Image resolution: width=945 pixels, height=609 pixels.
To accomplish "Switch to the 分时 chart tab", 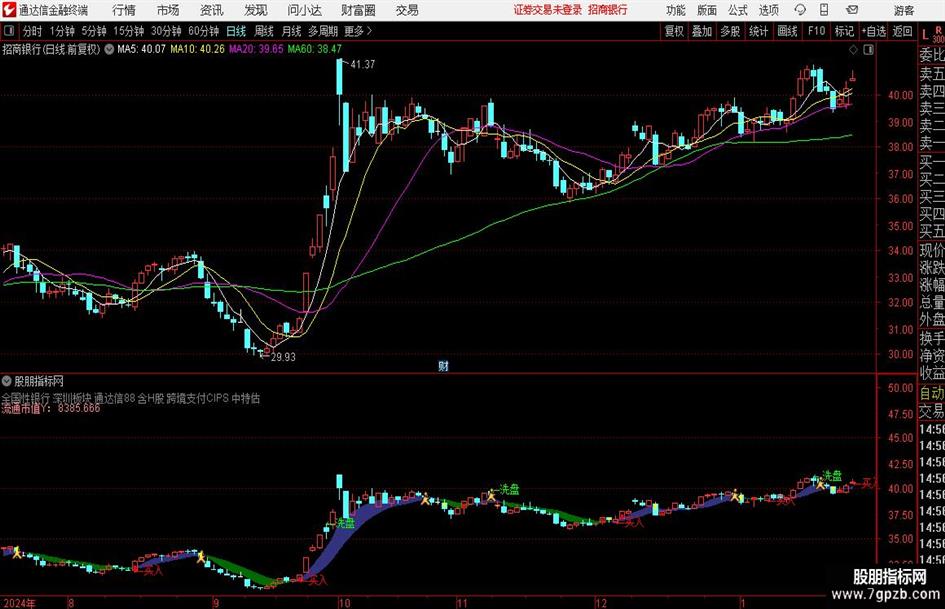I will pyautogui.click(x=33, y=31).
